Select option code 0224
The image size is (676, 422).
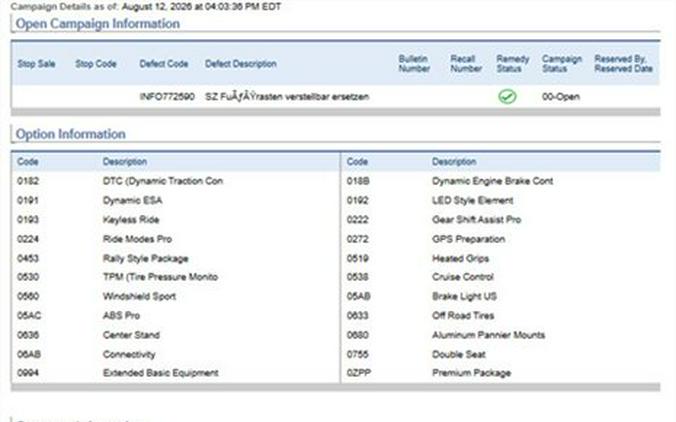[28, 239]
